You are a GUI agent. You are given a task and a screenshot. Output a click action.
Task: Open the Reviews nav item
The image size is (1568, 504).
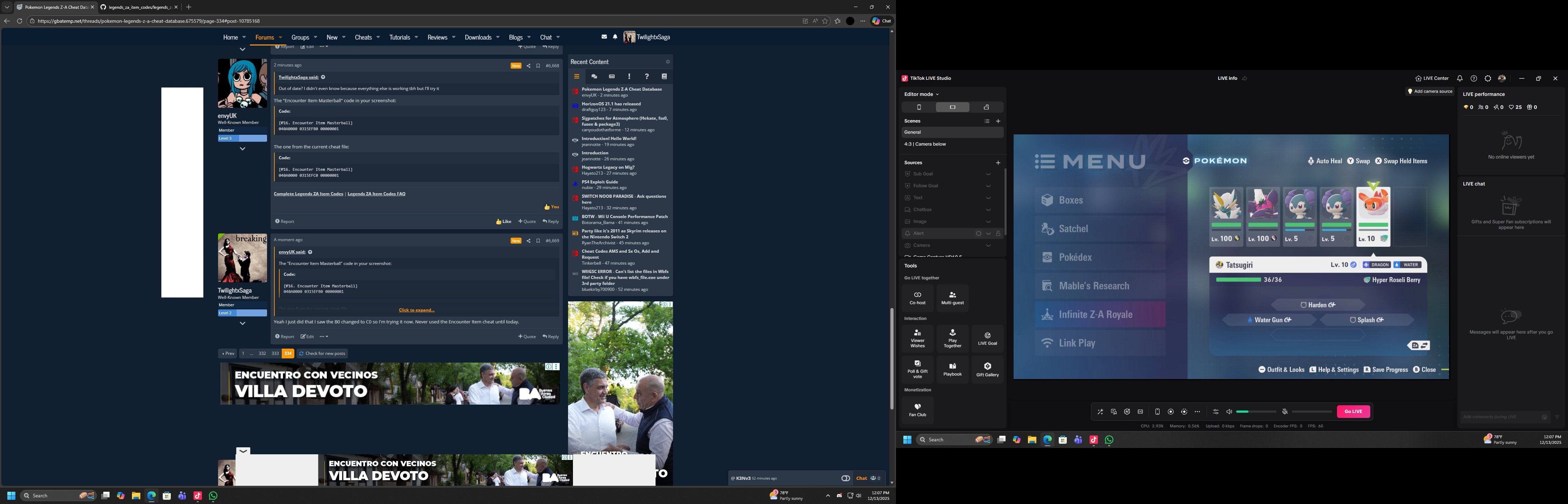(x=437, y=37)
